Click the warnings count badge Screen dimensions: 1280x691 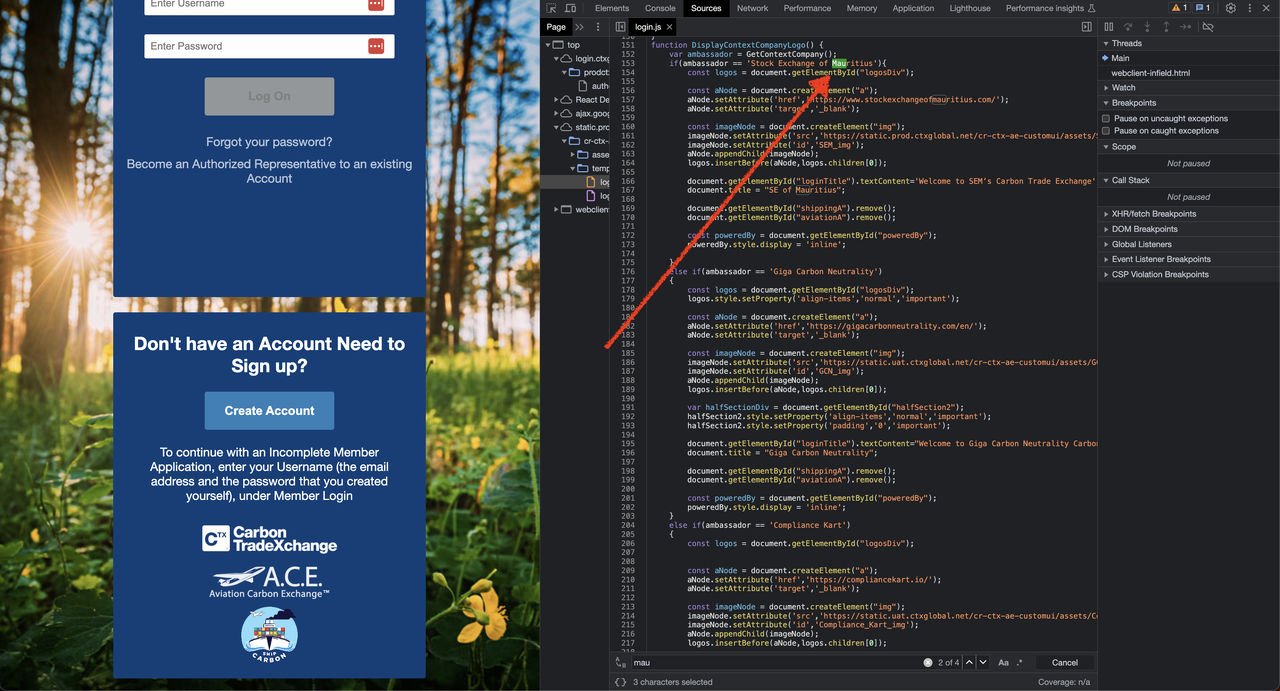click(x=1180, y=8)
